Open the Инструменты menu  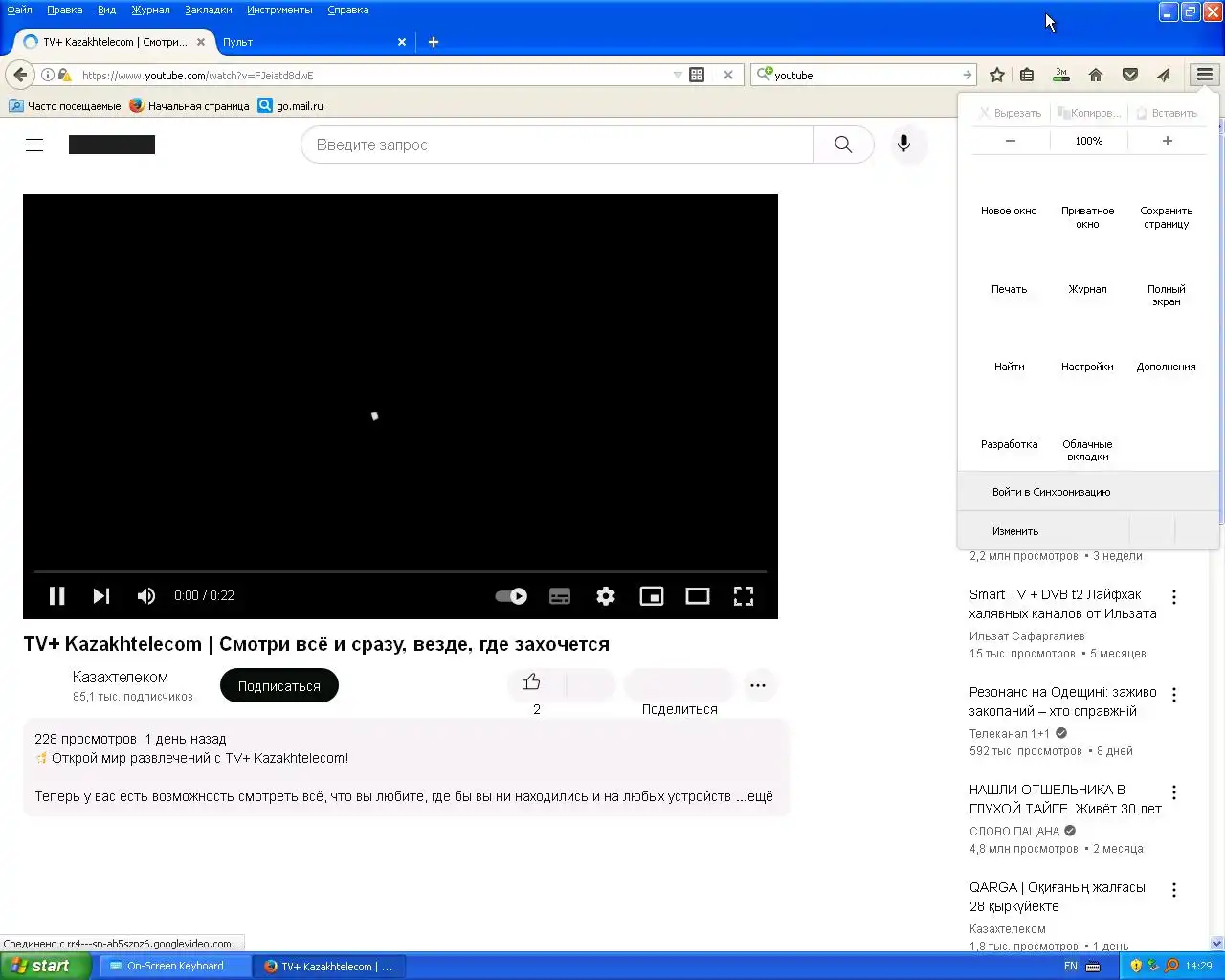(279, 10)
